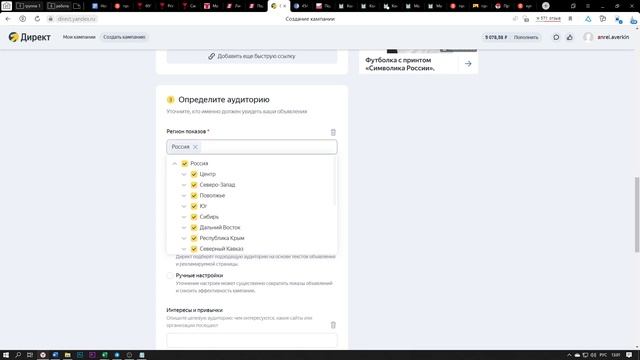
Task: Switch to the active 'Создание кампании' browser tab
Action: click(x=279, y=6)
